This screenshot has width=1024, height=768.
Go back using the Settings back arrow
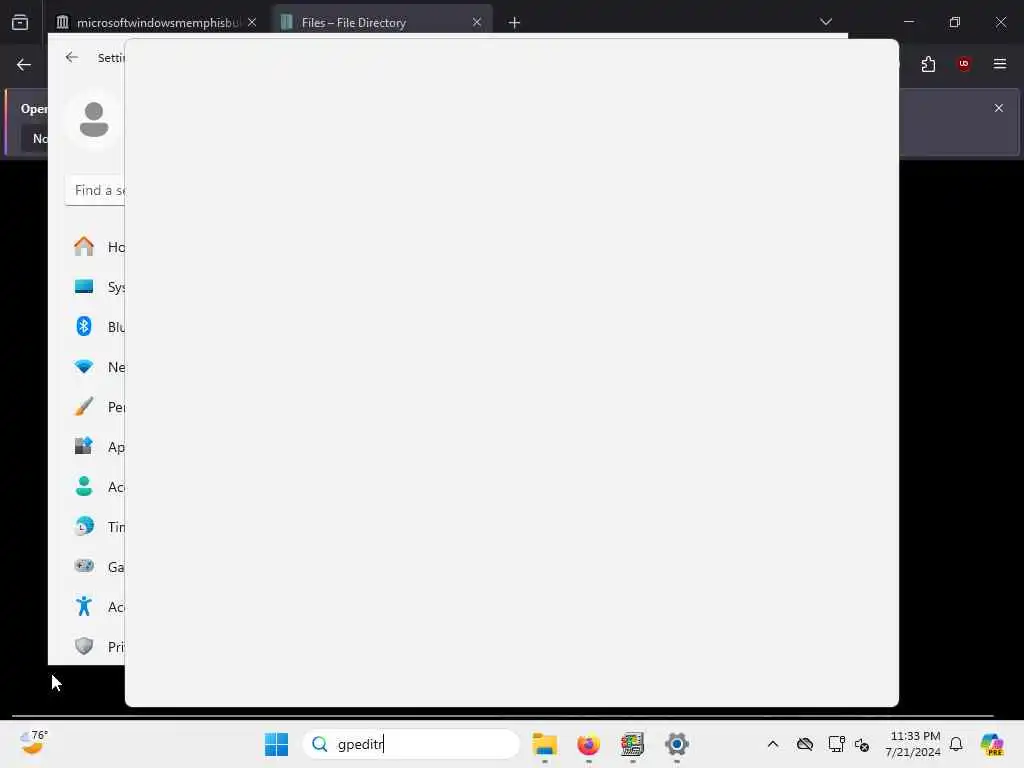point(72,57)
